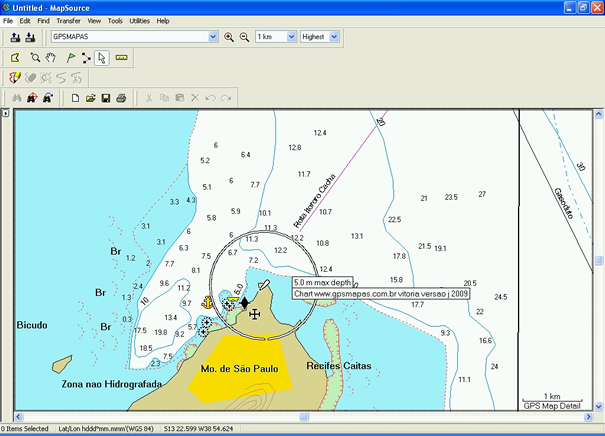This screenshot has height=436, width=605.
Task: Open the Highest detail level dropdown
Action: click(334, 37)
